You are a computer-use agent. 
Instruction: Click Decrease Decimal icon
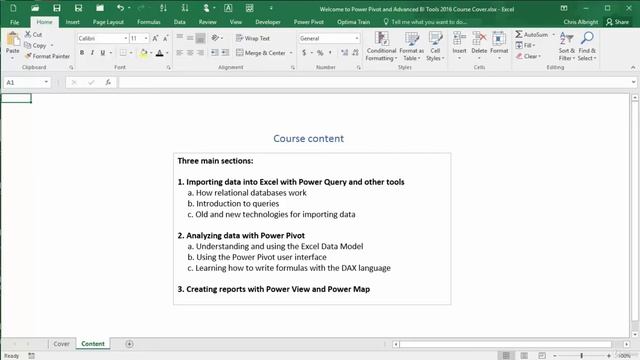[x=355, y=53]
